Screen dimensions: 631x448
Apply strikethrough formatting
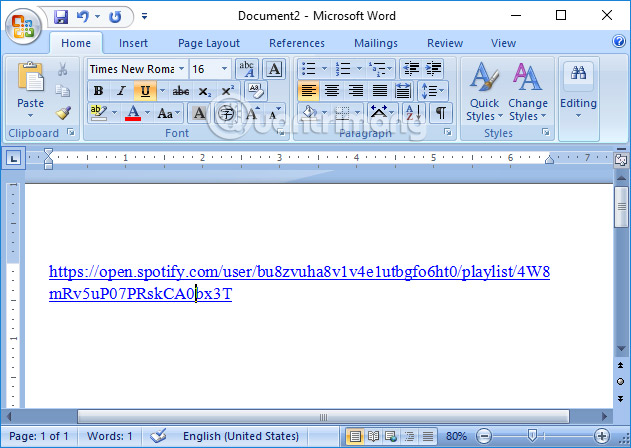(180, 91)
